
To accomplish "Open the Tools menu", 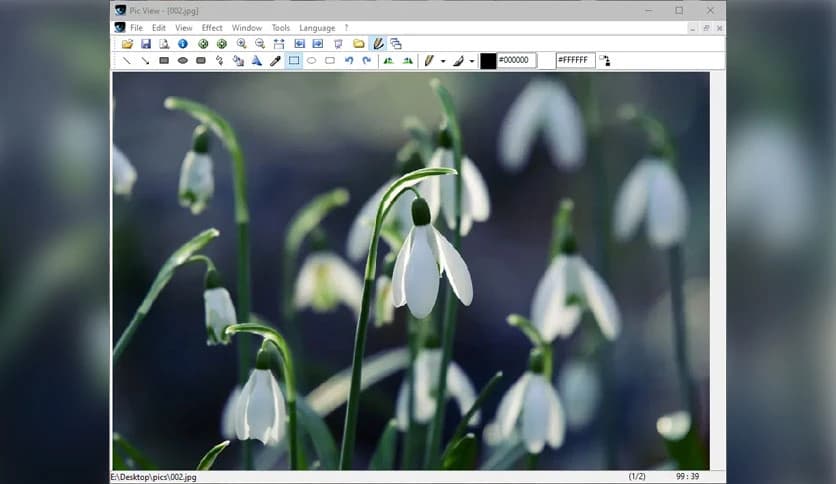I will (x=281, y=28).
